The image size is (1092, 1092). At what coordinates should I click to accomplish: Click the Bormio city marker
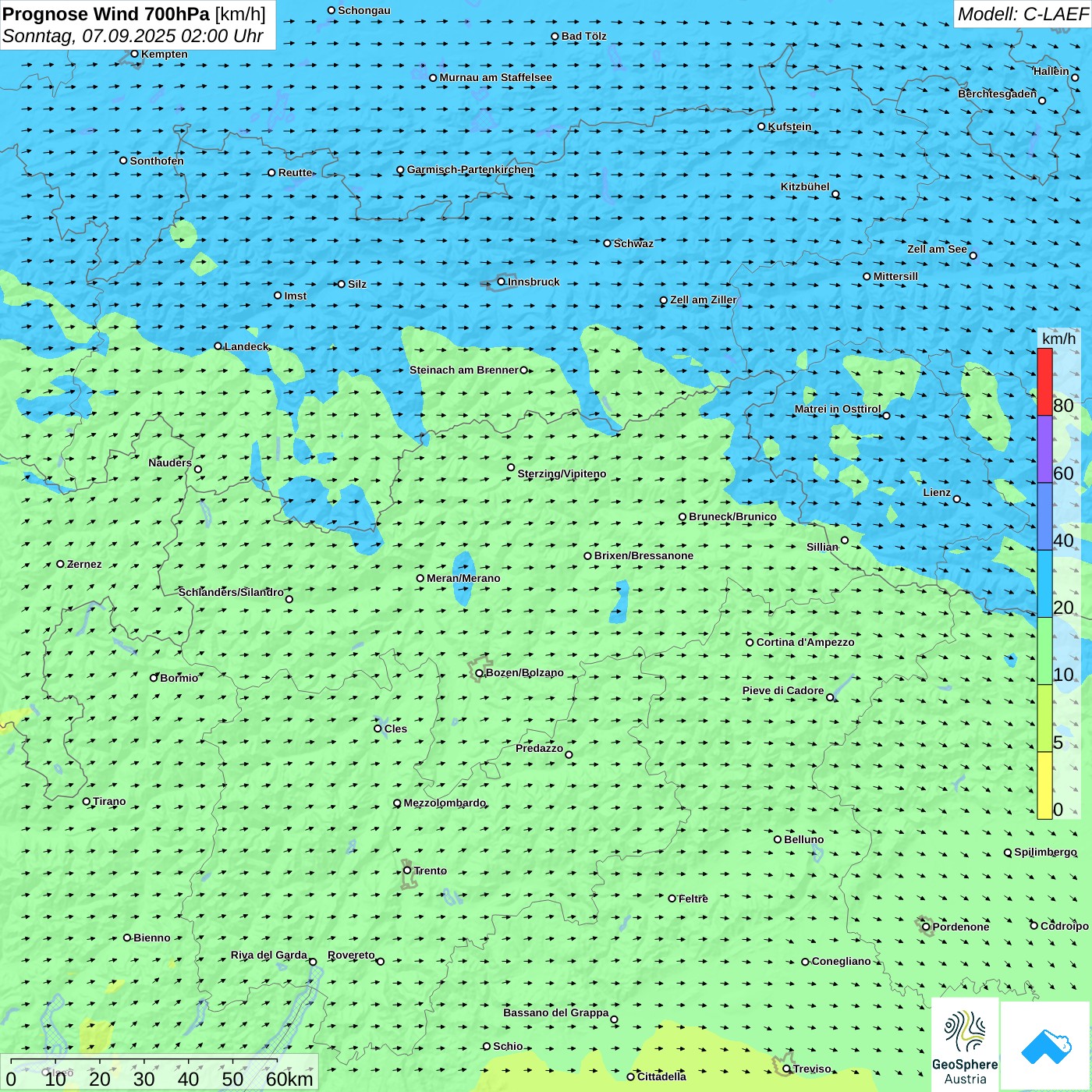point(154,678)
